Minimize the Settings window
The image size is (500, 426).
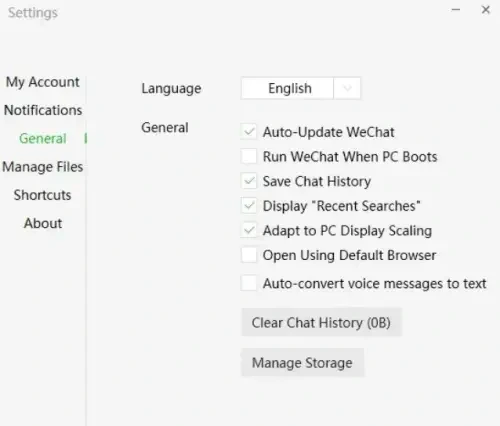456,10
